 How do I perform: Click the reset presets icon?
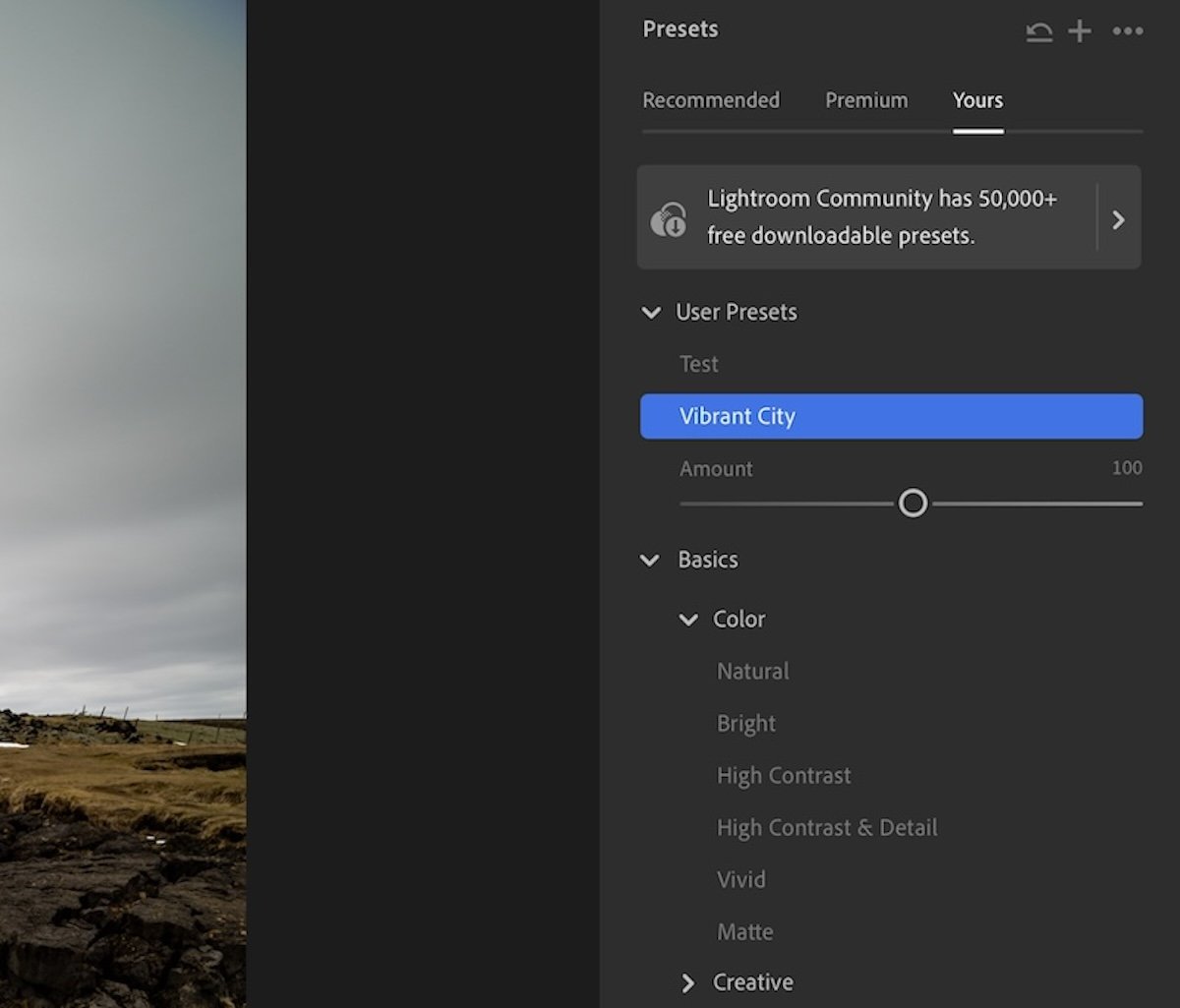point(1039,30)
